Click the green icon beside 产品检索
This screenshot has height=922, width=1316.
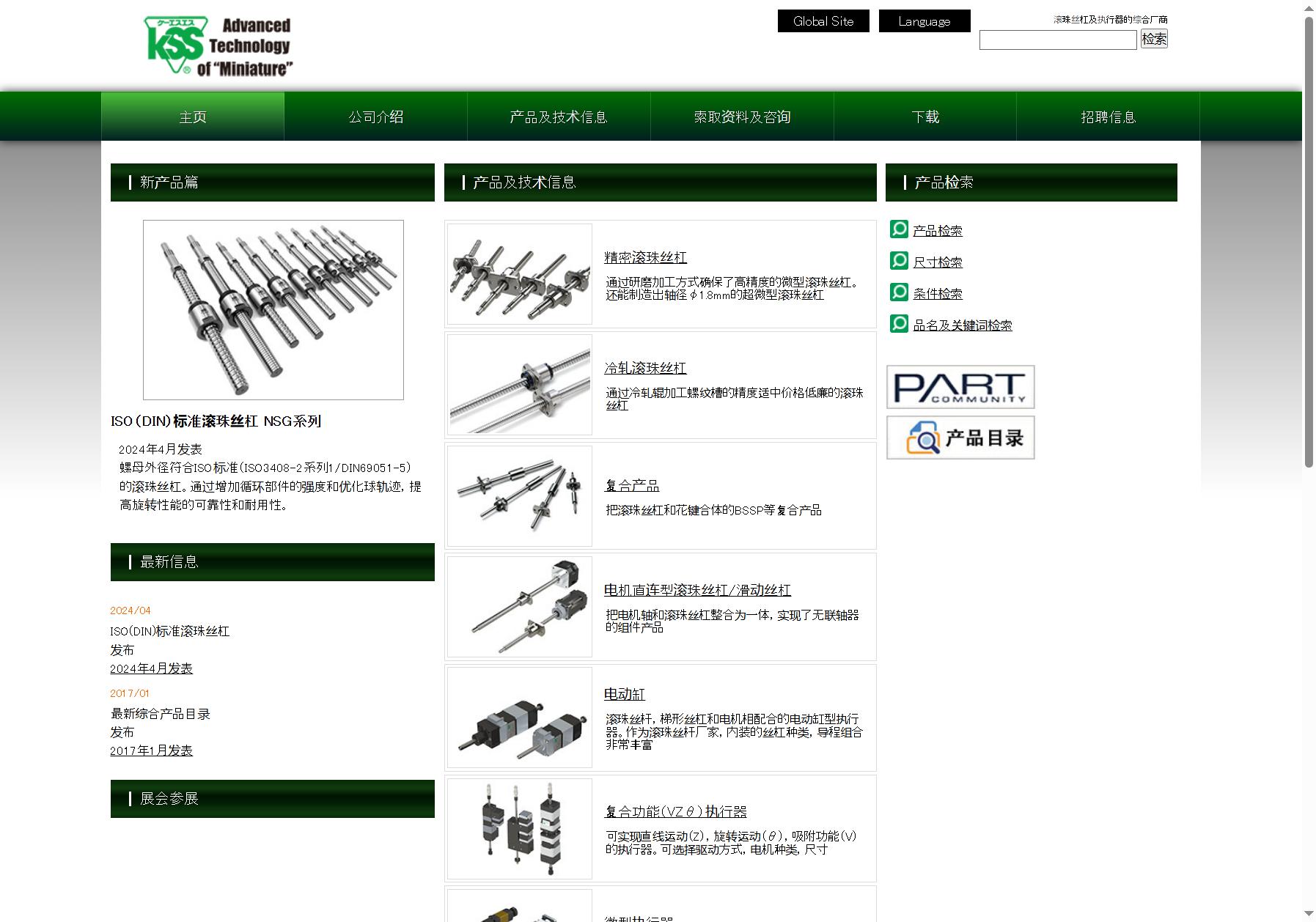[x=899, y=229]
